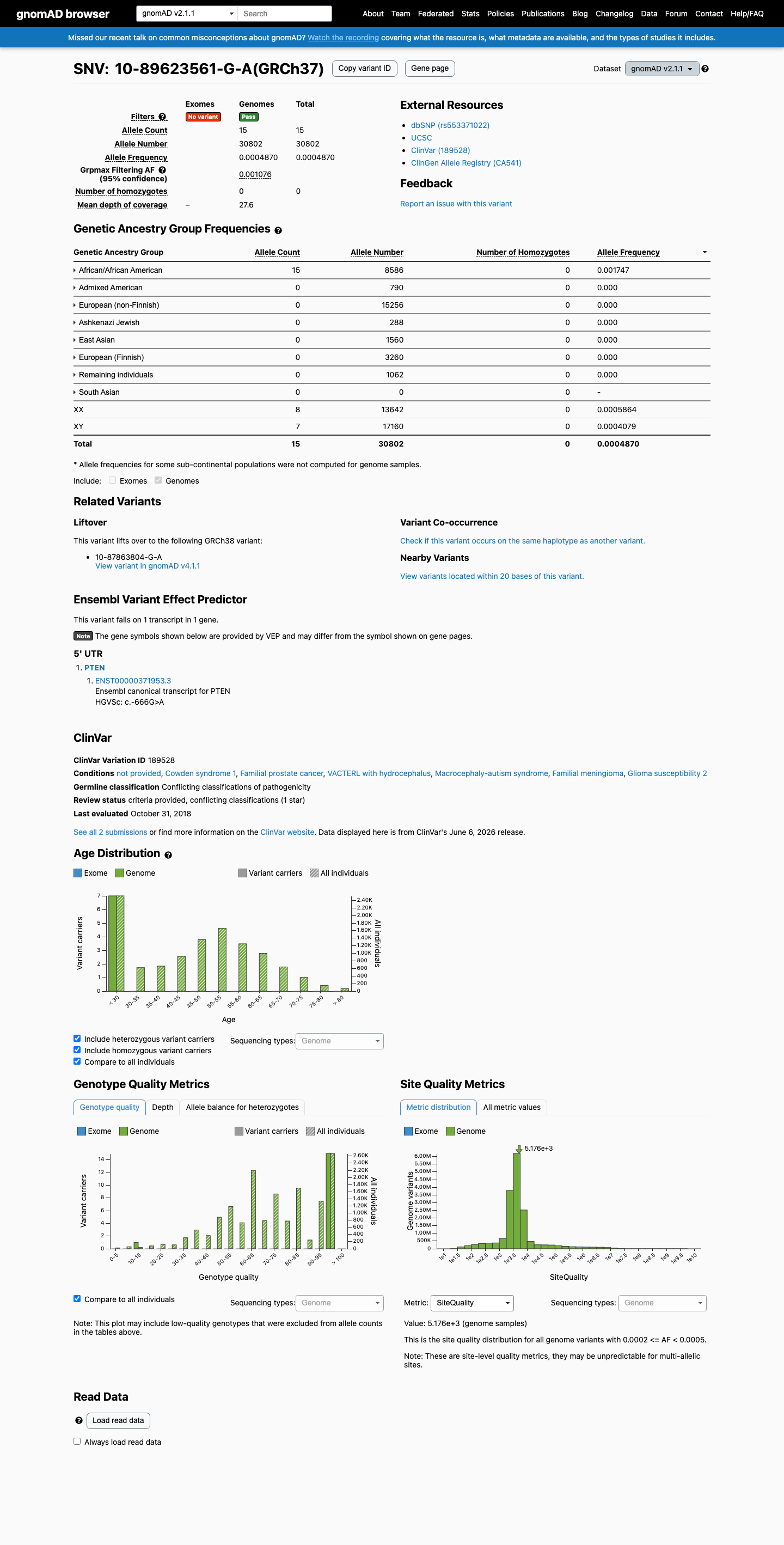Enable Always load read data
Screen dimensions: 784x1545
[x=77, y=1441]
